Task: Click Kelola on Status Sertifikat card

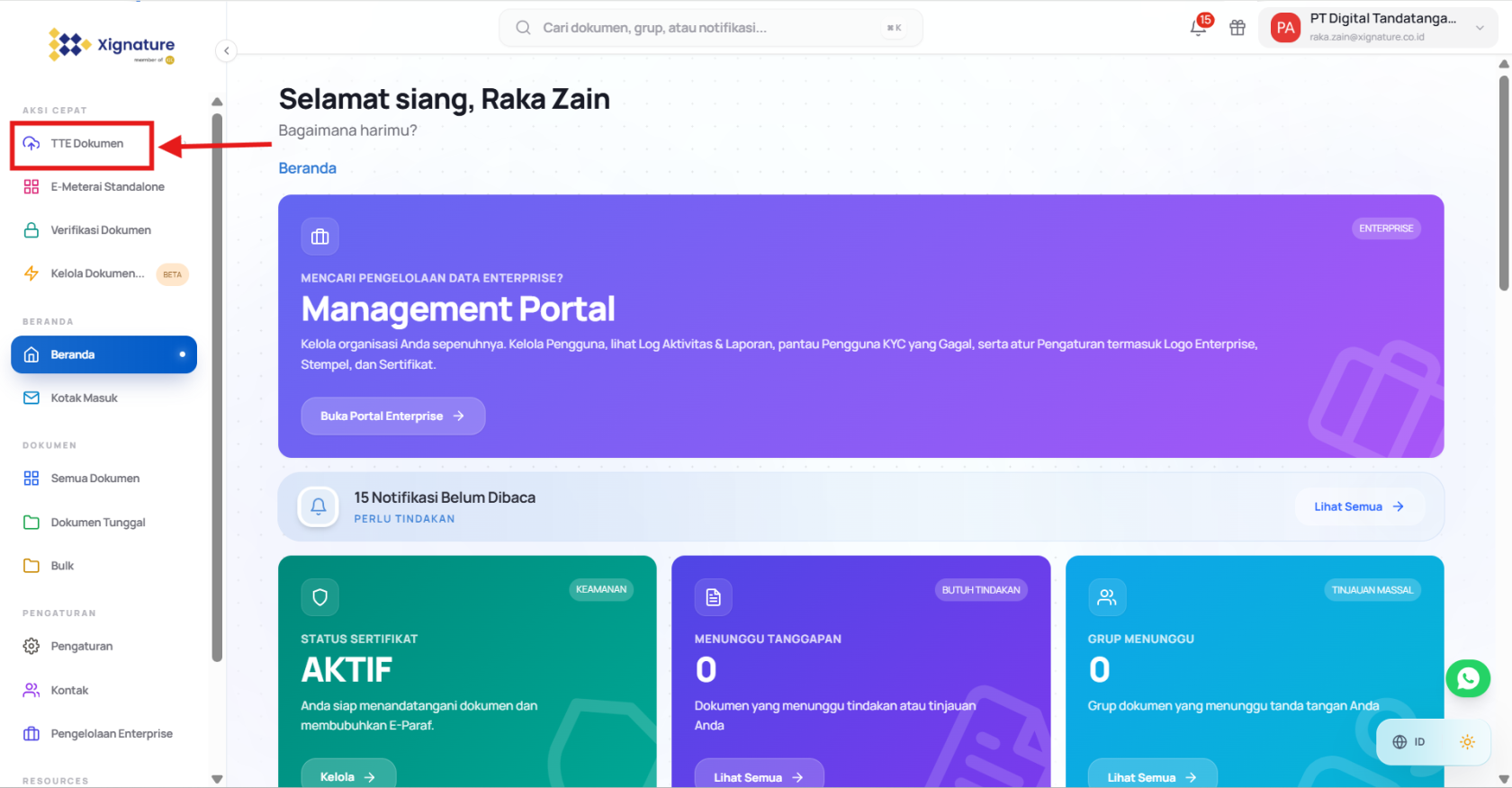Action: pos(348,776)
